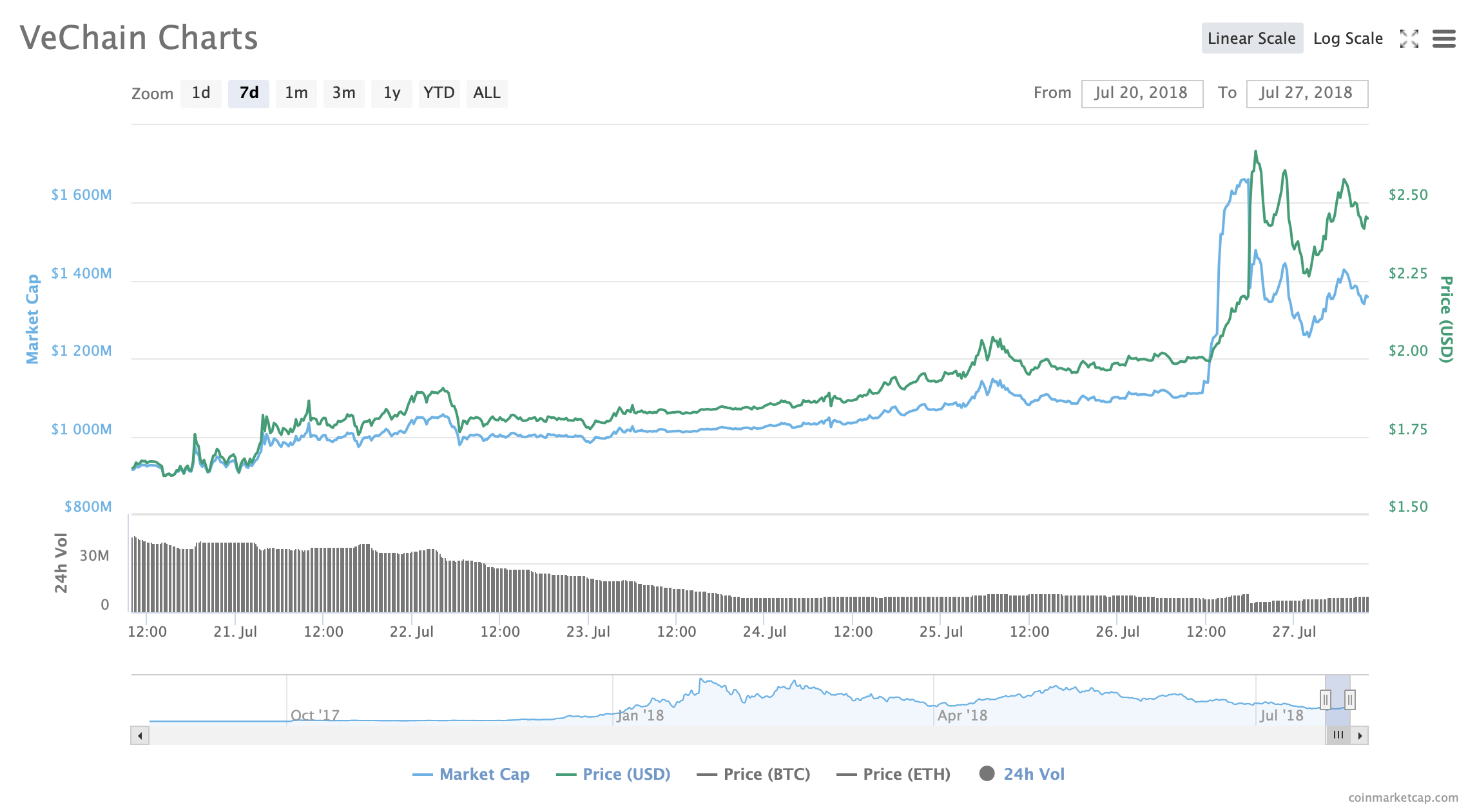
Task: Toggle Price (BTC) series in legend
Action: tap(754, 774)
